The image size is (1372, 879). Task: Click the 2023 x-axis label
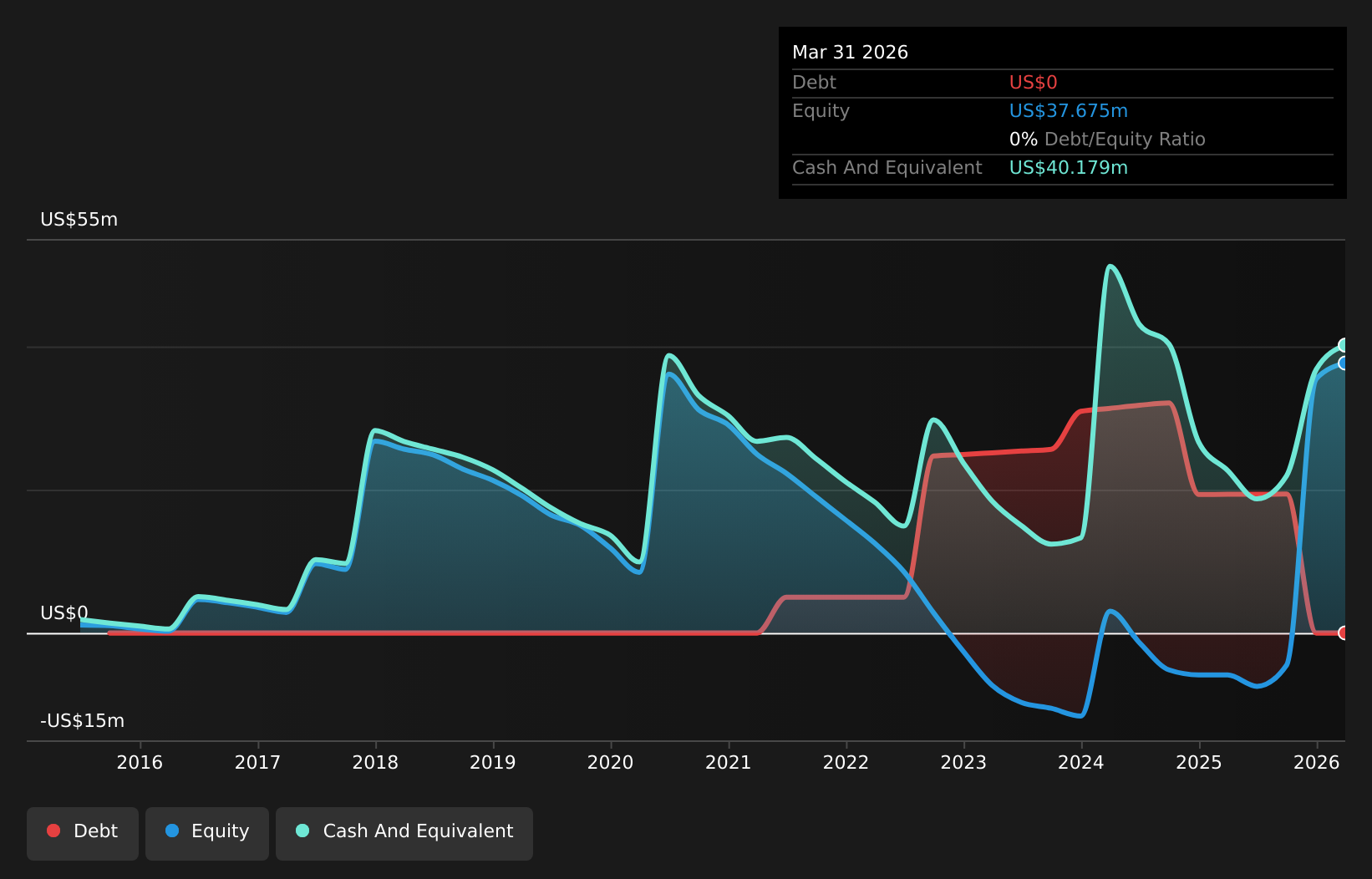(964, 762)
